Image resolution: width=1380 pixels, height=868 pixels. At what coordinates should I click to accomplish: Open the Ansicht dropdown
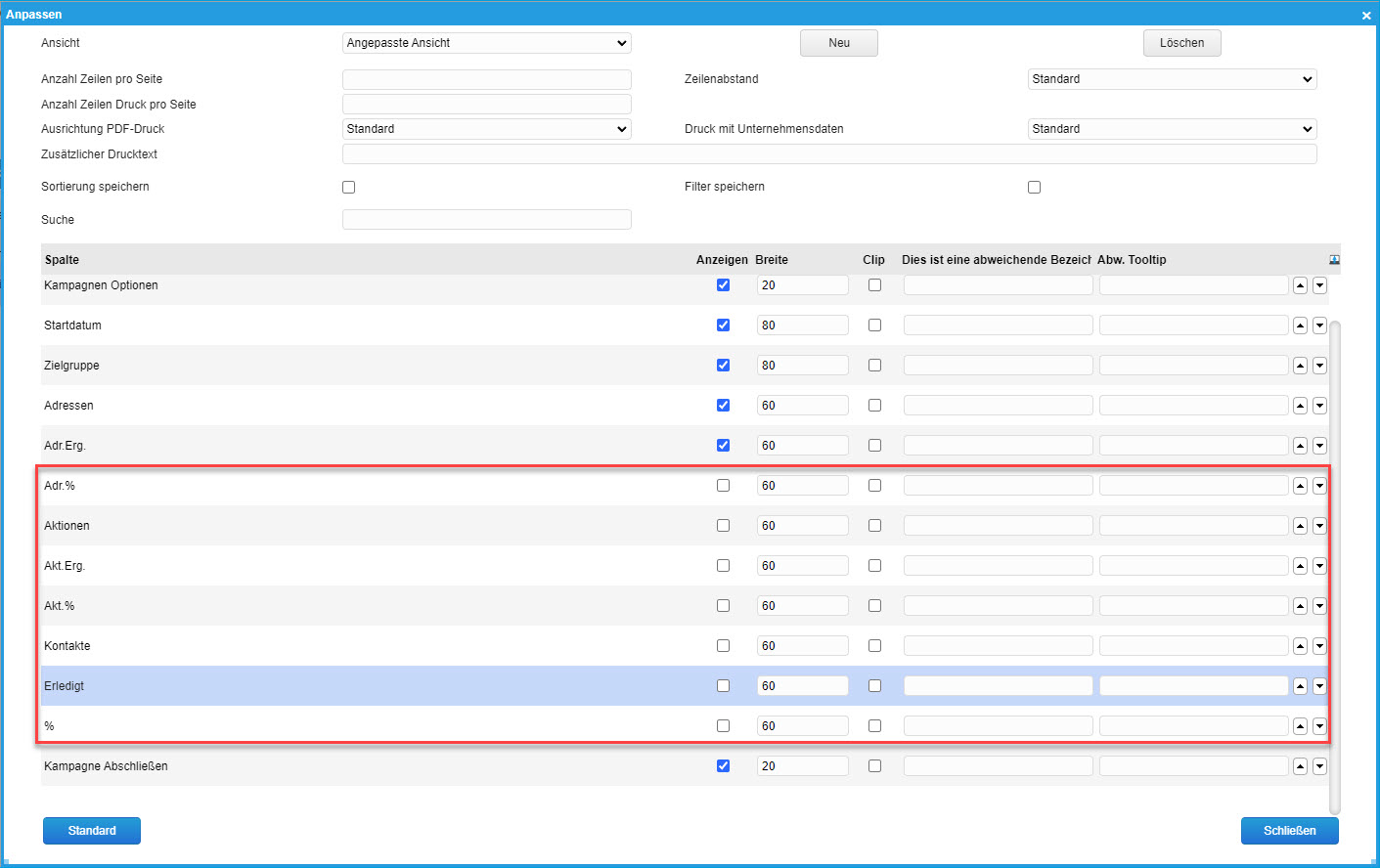click(x=486, y=43)
